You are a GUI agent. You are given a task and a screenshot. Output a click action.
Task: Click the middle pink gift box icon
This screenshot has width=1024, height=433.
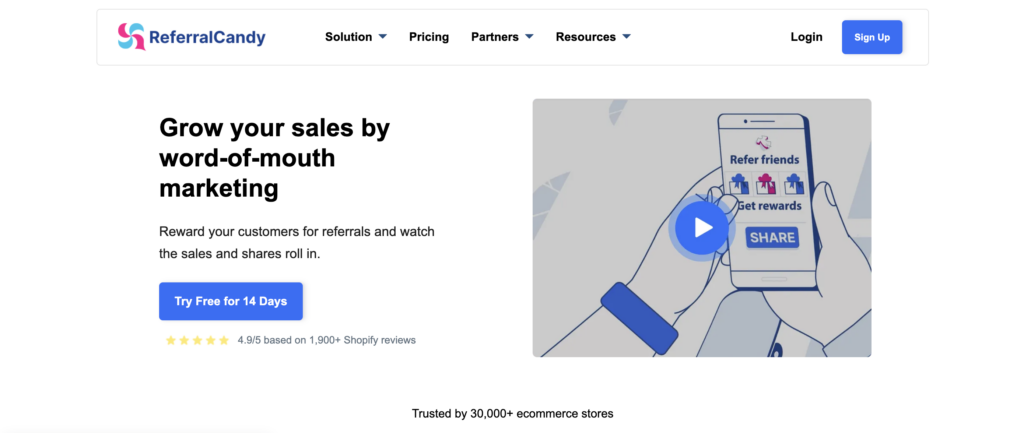(765, 184)
